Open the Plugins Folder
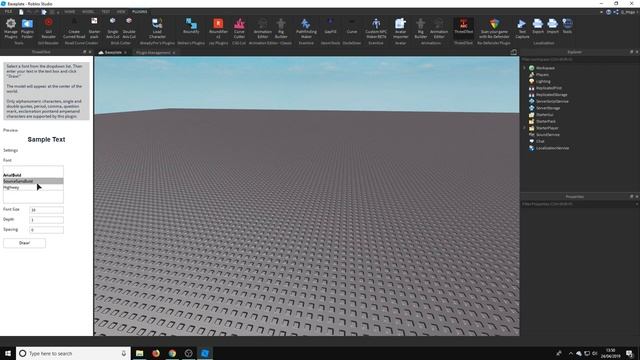The height and width of the screenshot is (360, 640). coord(27,28)
